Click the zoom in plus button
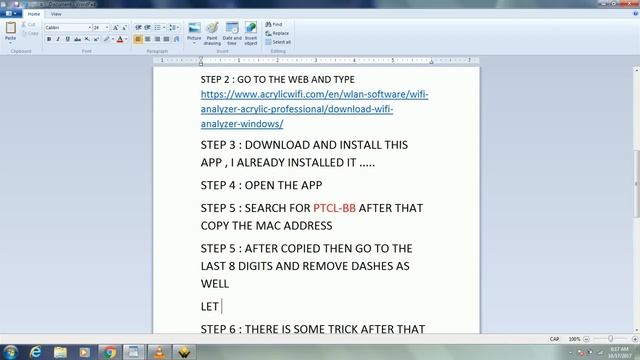This screenshot has width=640, height=360. point(635,339)
